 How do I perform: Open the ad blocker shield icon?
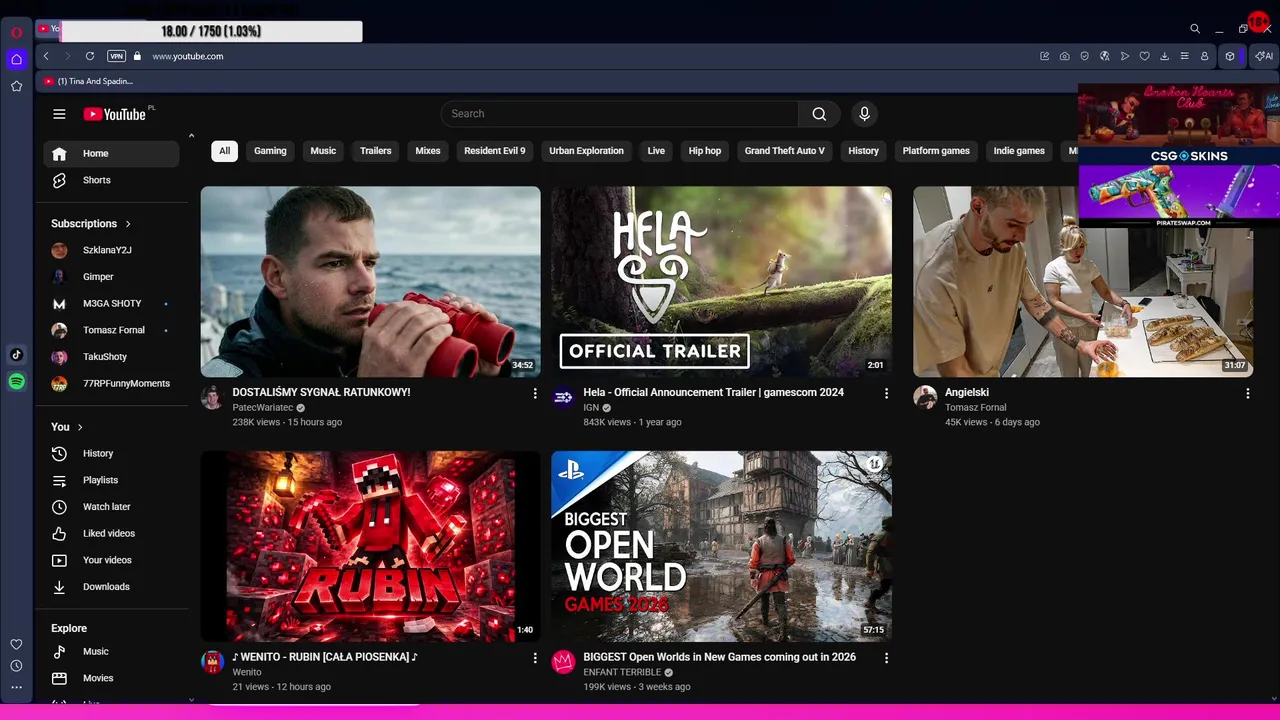point(1085,56)
